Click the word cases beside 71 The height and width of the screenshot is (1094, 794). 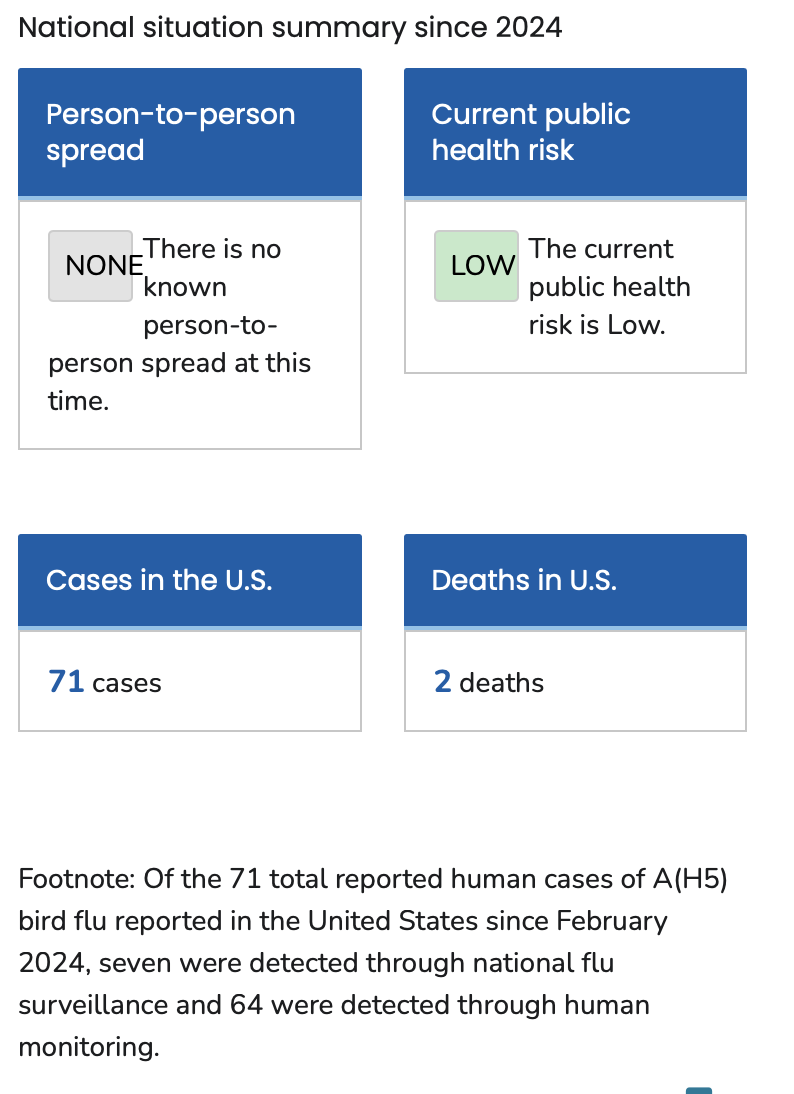click(x=127, y=683)
